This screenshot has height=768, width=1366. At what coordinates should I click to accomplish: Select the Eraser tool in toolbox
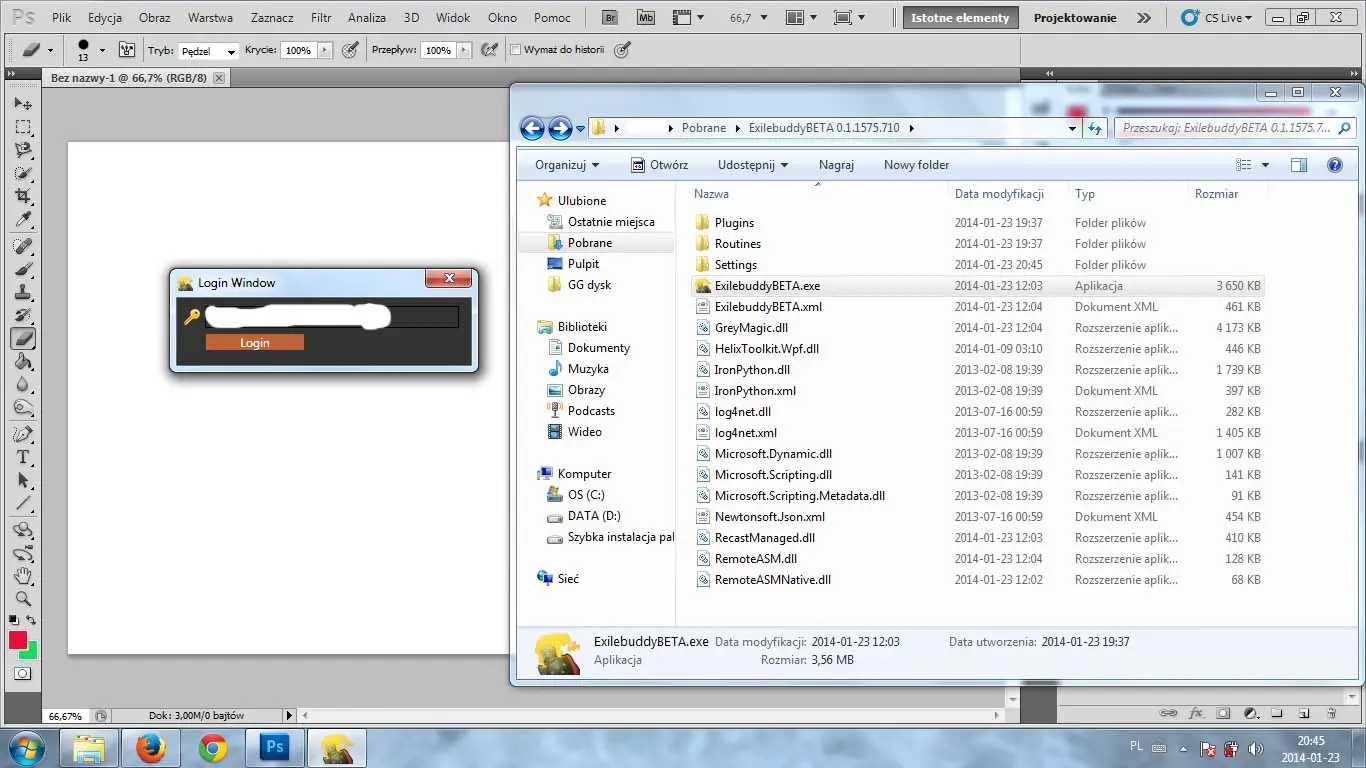click(x=23, y=338)
